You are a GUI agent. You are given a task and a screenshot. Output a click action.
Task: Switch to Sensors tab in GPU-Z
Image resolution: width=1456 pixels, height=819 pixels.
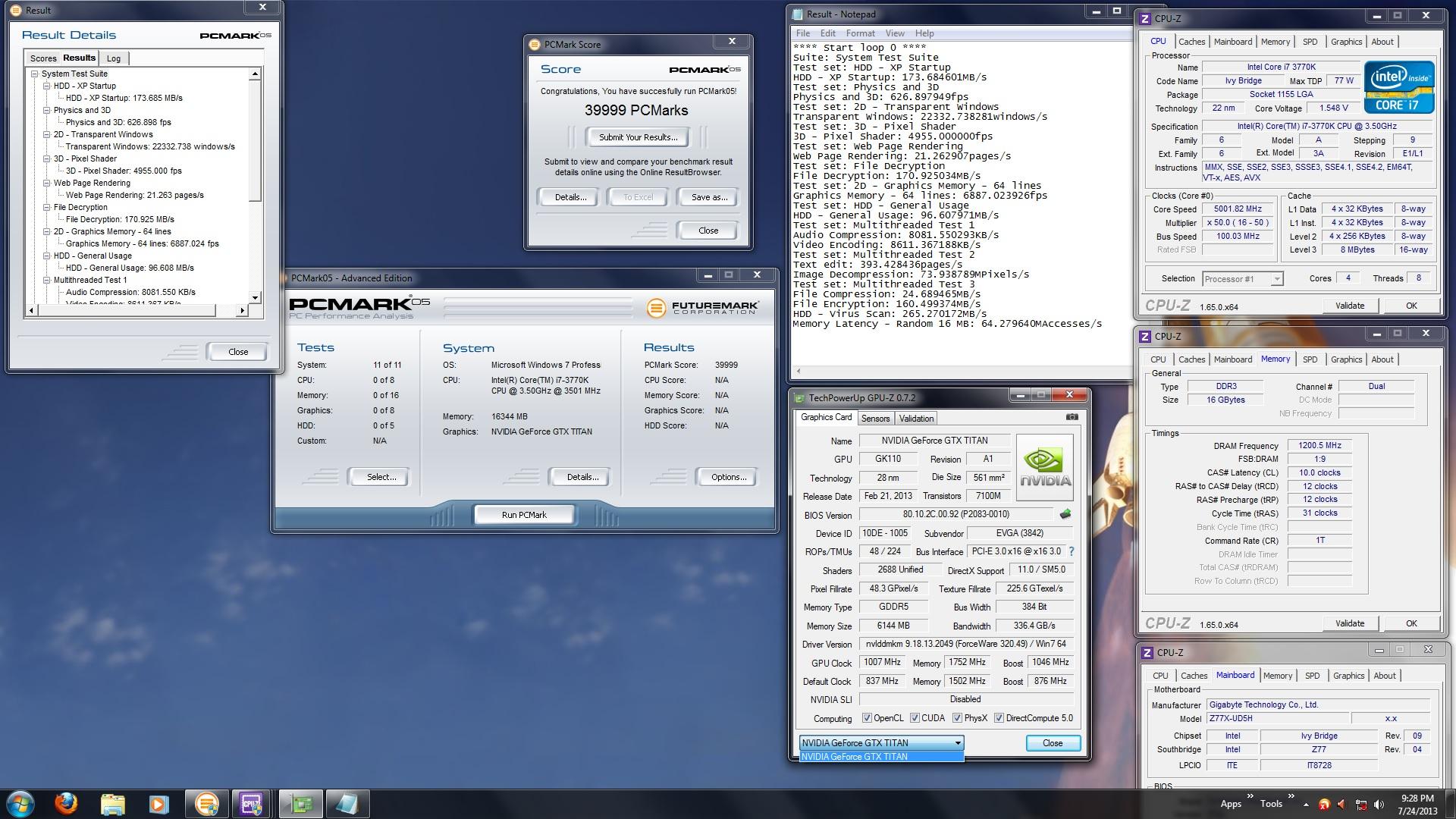(875, 419)
